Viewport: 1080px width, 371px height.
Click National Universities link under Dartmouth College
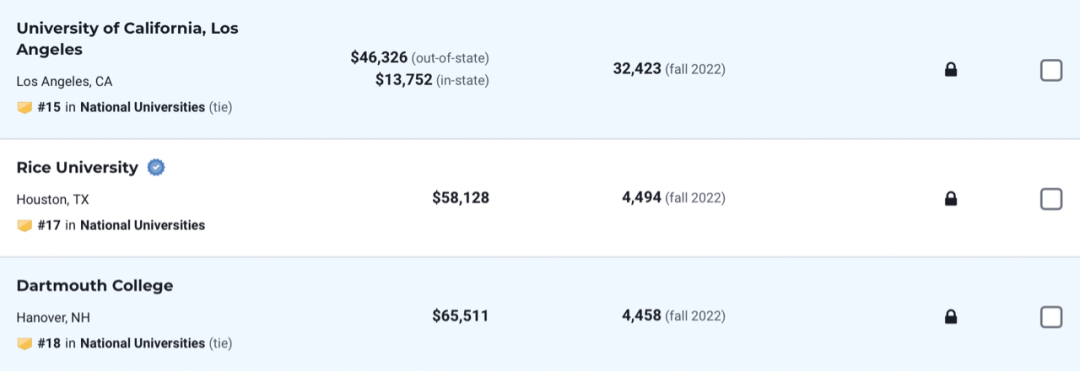[x=143, y=343]
